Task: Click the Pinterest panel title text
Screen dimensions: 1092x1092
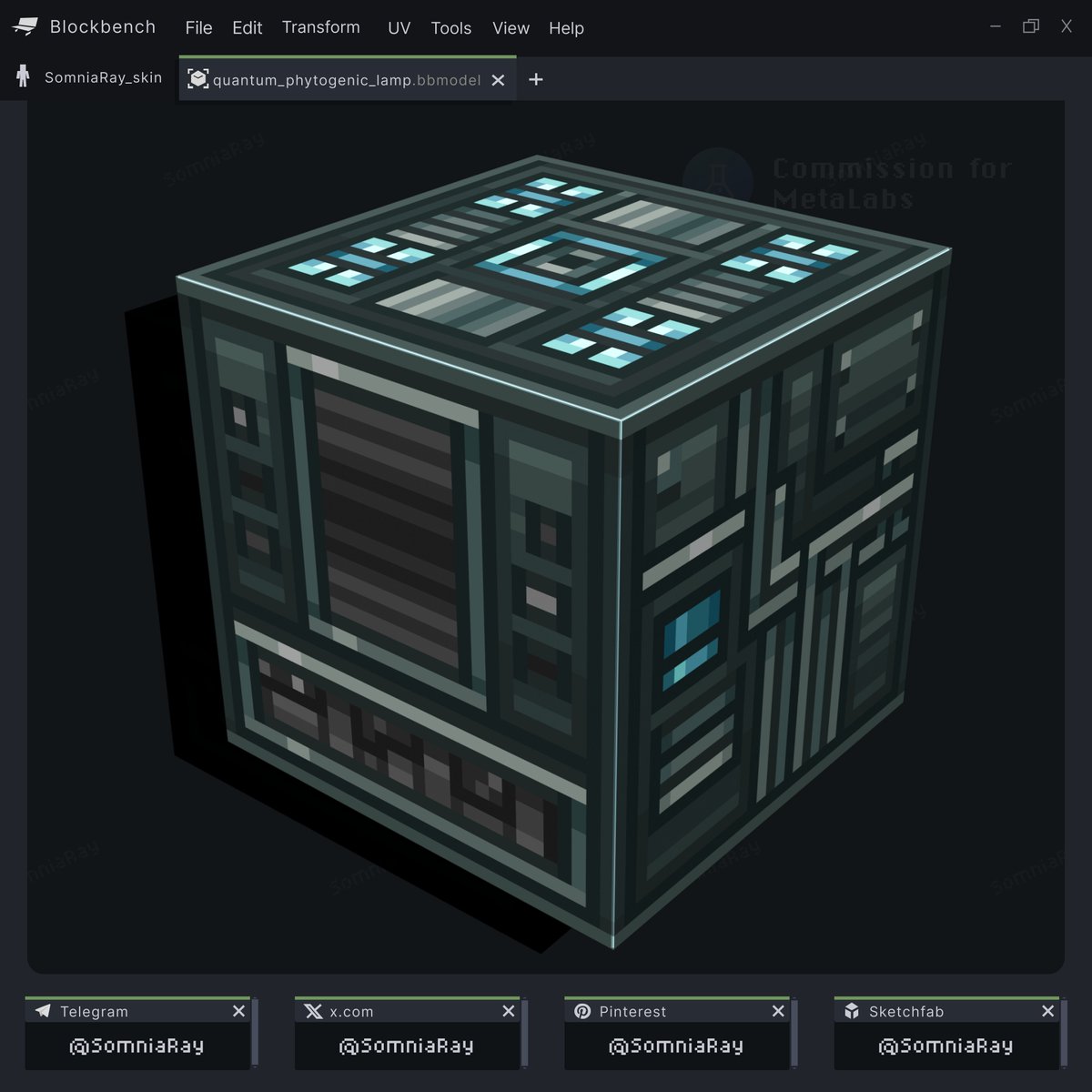Action: 632,1012
